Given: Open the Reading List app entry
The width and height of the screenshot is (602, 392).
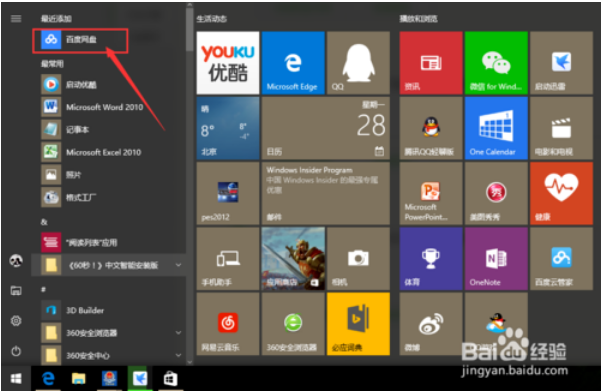Looking at the screenshot, I should 109,242.
